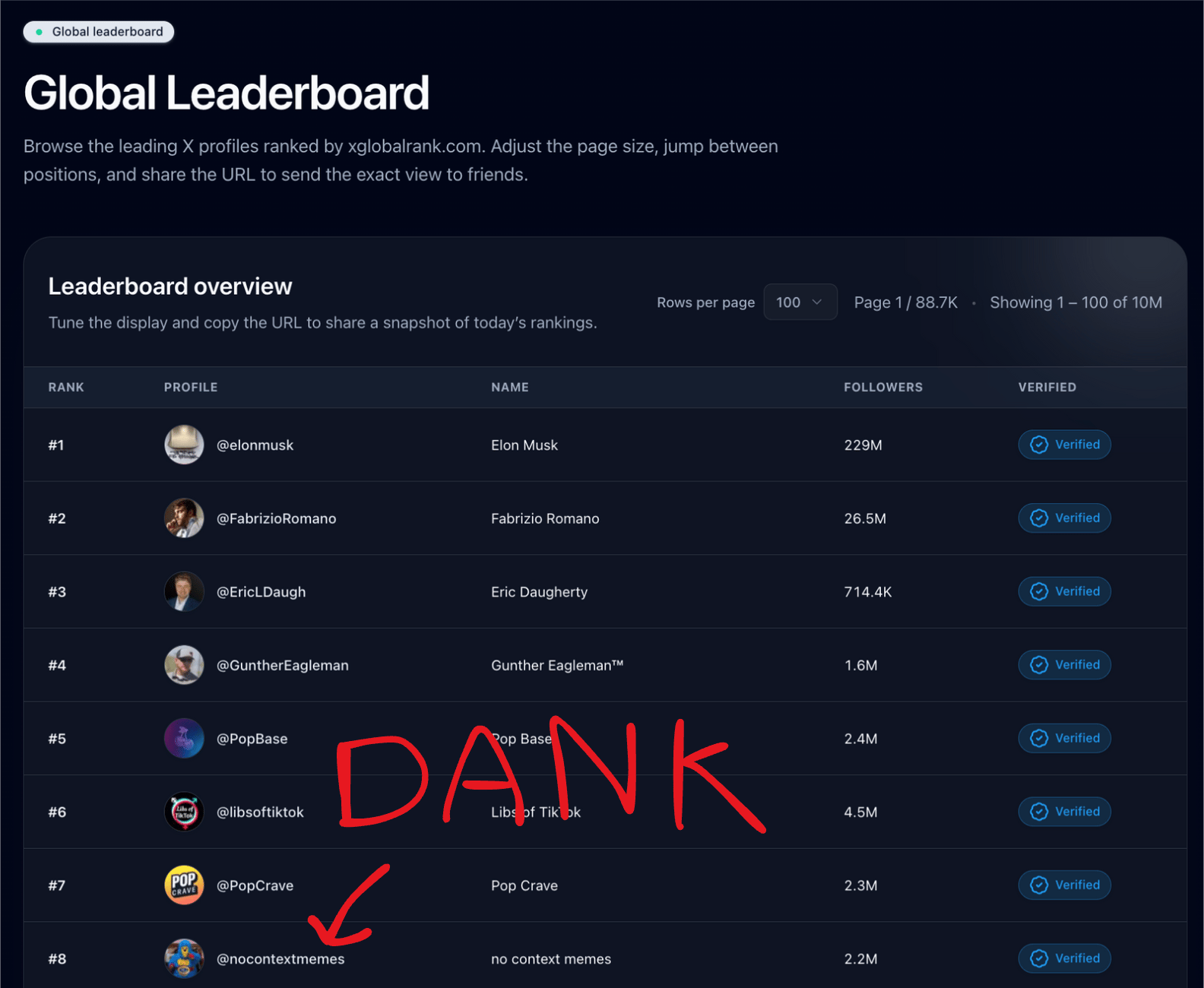Viewport: 1204px width, 988px height.
Task: Click the Verified badge in Pop Crave row
Action: tap(1064, 885)
